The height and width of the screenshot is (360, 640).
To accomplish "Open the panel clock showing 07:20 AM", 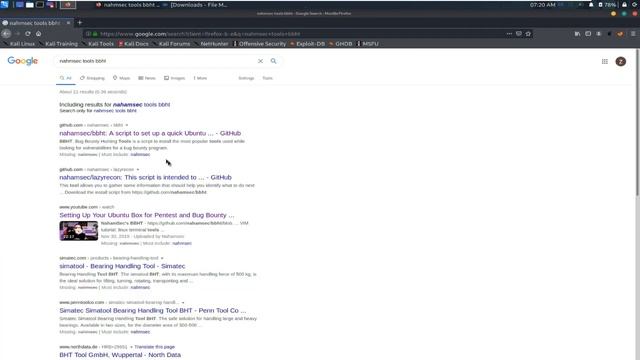I will pos(542,5).
